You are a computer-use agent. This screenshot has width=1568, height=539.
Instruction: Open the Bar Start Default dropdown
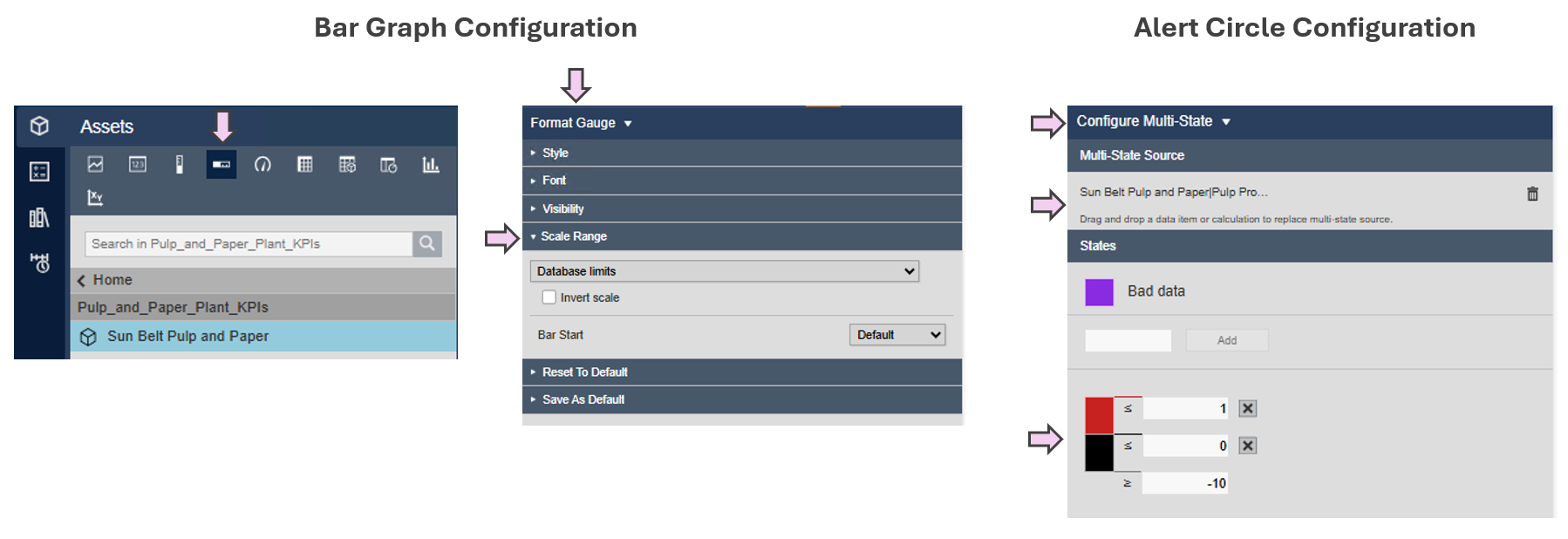coord(897,335)
